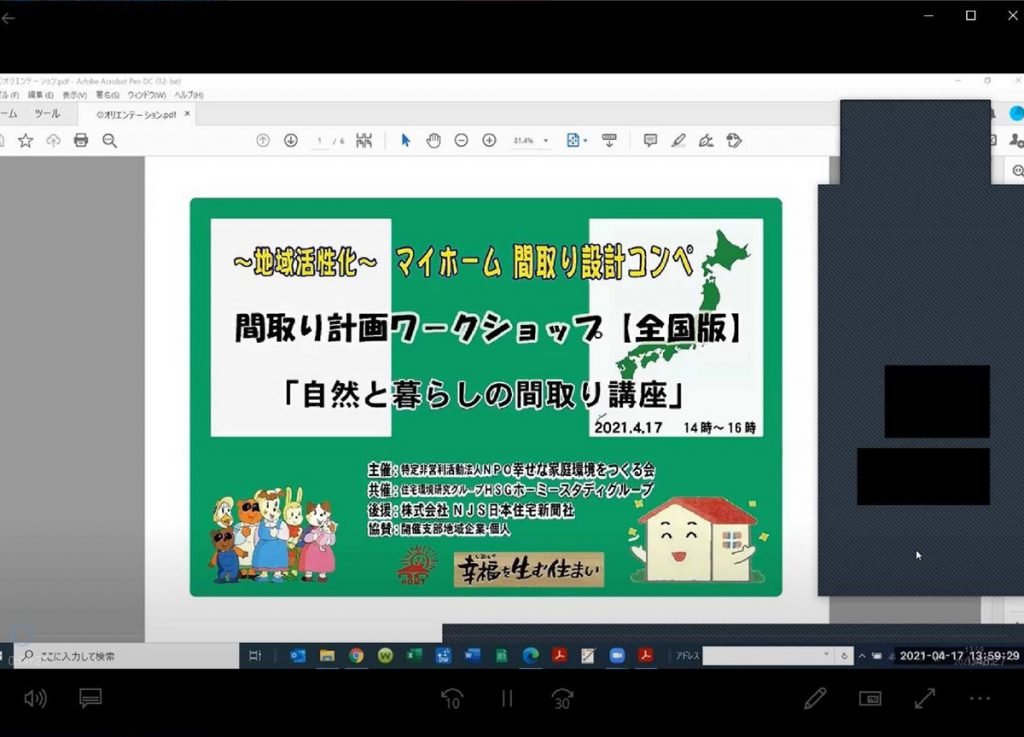
Task: Open Word from the taskbar
Action: 472,655
